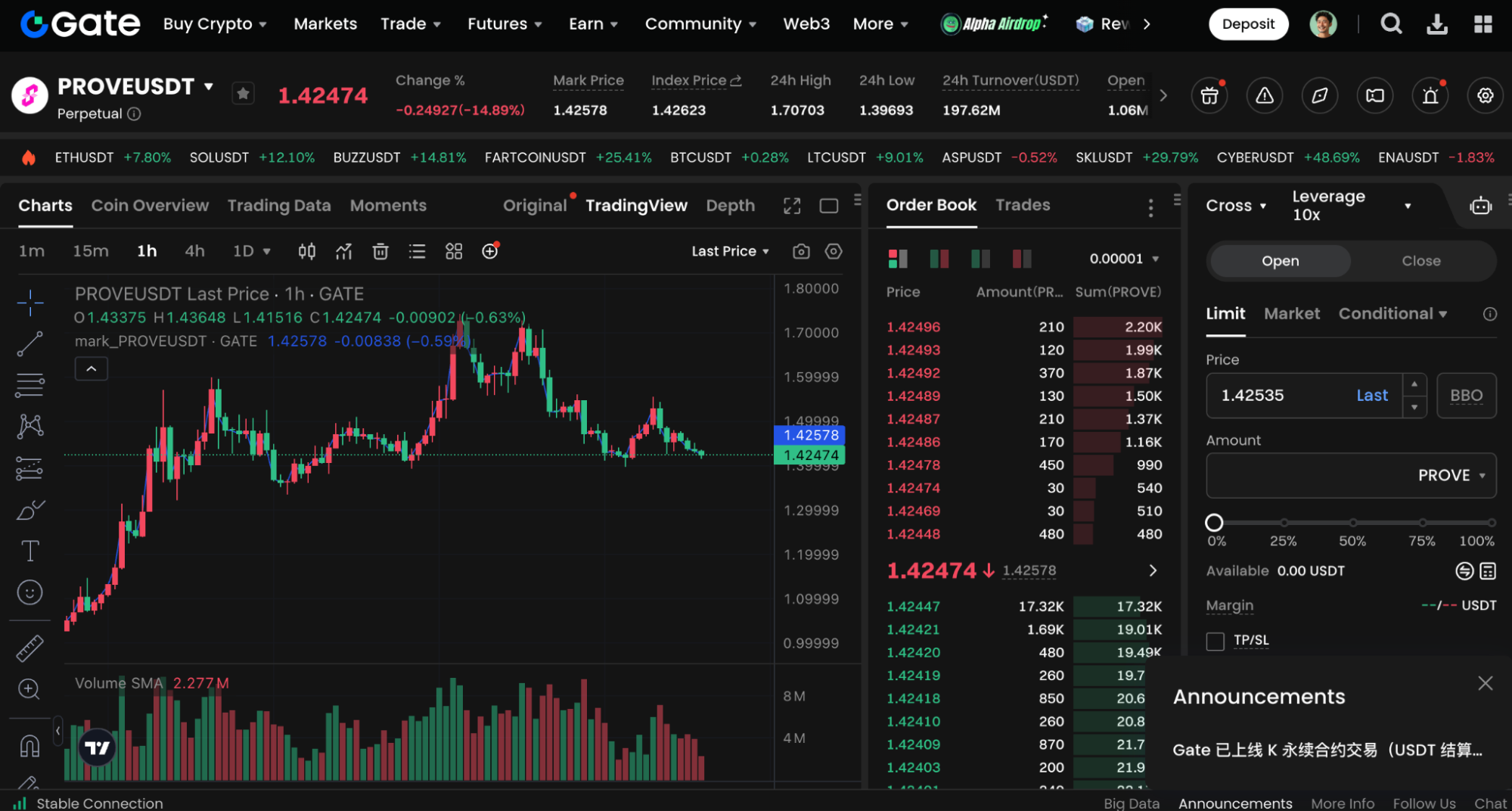The image size is (1512, 811).
Task: Select the Market order tab
Action: (1292, 313)
